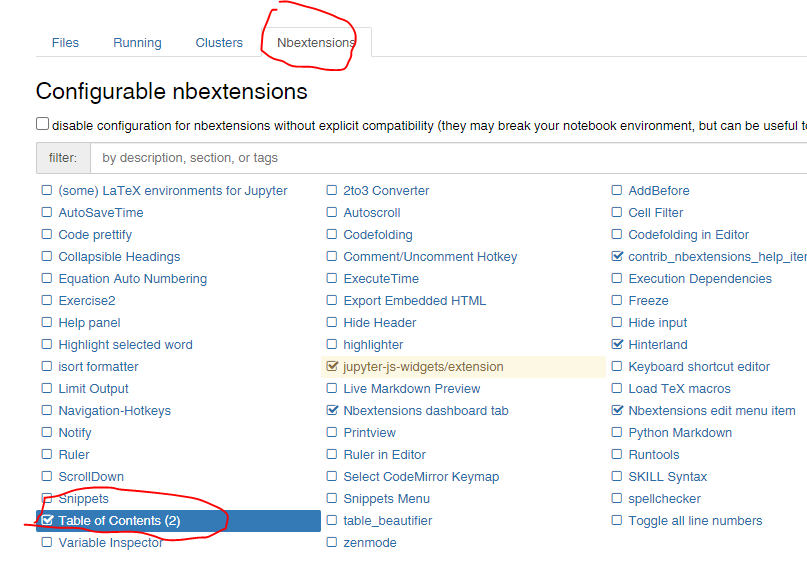
Task: Disable the Hinterland extension
Action: point(617,344)
